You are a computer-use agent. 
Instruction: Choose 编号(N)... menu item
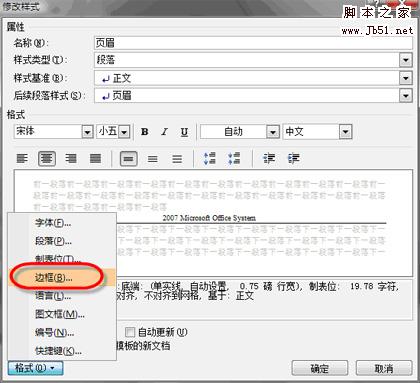tap(62, 332)
